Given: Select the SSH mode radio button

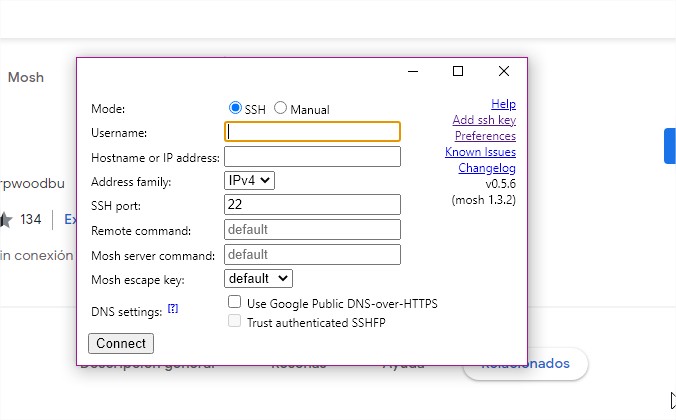Looking at the screenshot, I should (x=235, y=108).
